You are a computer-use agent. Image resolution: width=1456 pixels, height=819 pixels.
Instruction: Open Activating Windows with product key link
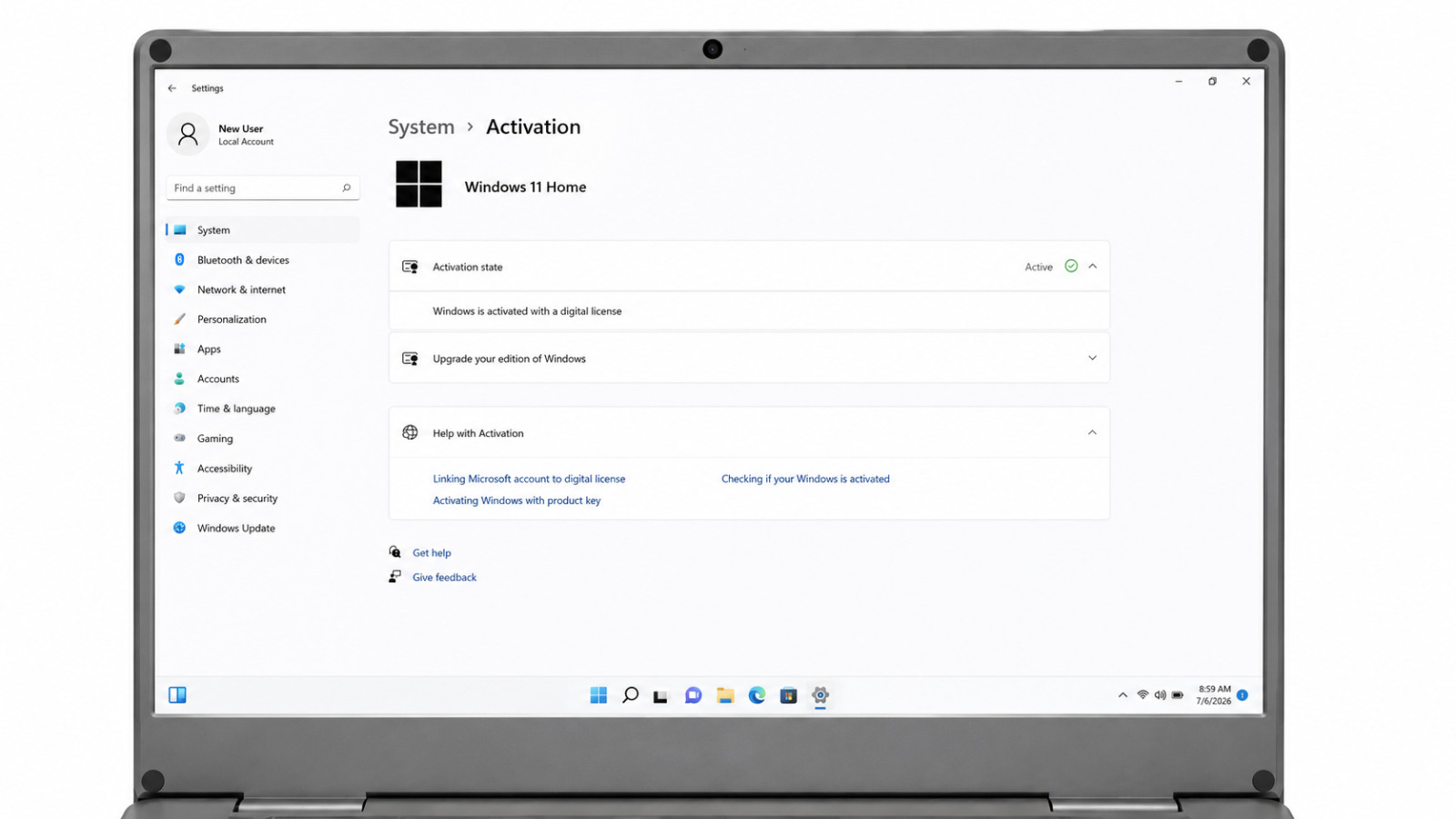pyautogui.click(x=517, y=500)
